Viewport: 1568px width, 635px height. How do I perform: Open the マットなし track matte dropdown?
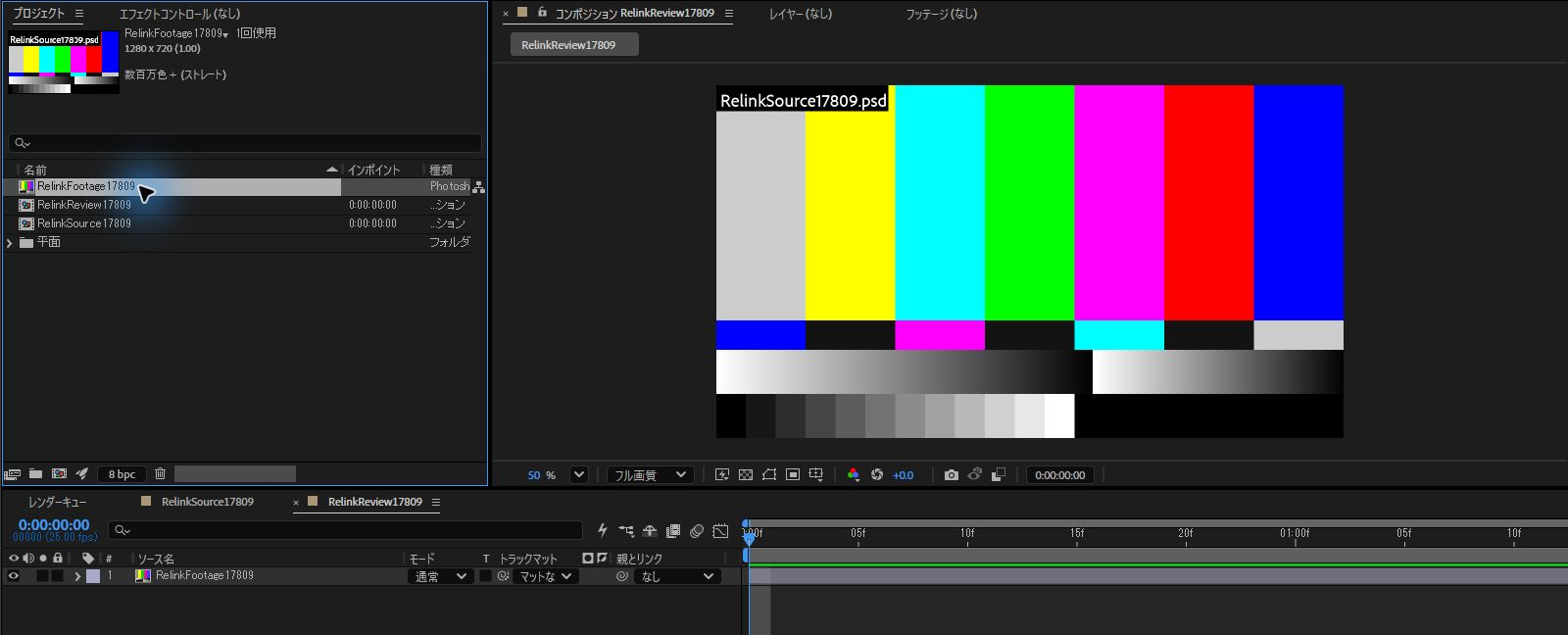pos(545,576)
